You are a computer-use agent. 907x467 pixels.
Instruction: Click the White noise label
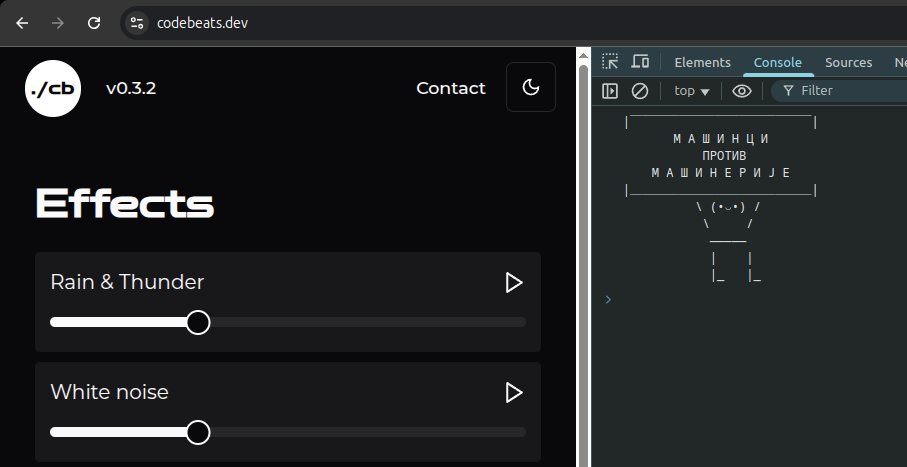(109, 392)
